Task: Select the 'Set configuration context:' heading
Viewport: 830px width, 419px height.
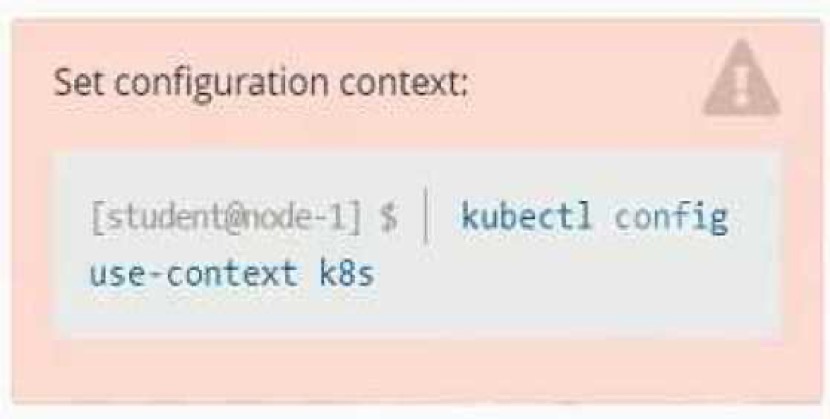Action: pyautogui.click(x=261, y=84)
